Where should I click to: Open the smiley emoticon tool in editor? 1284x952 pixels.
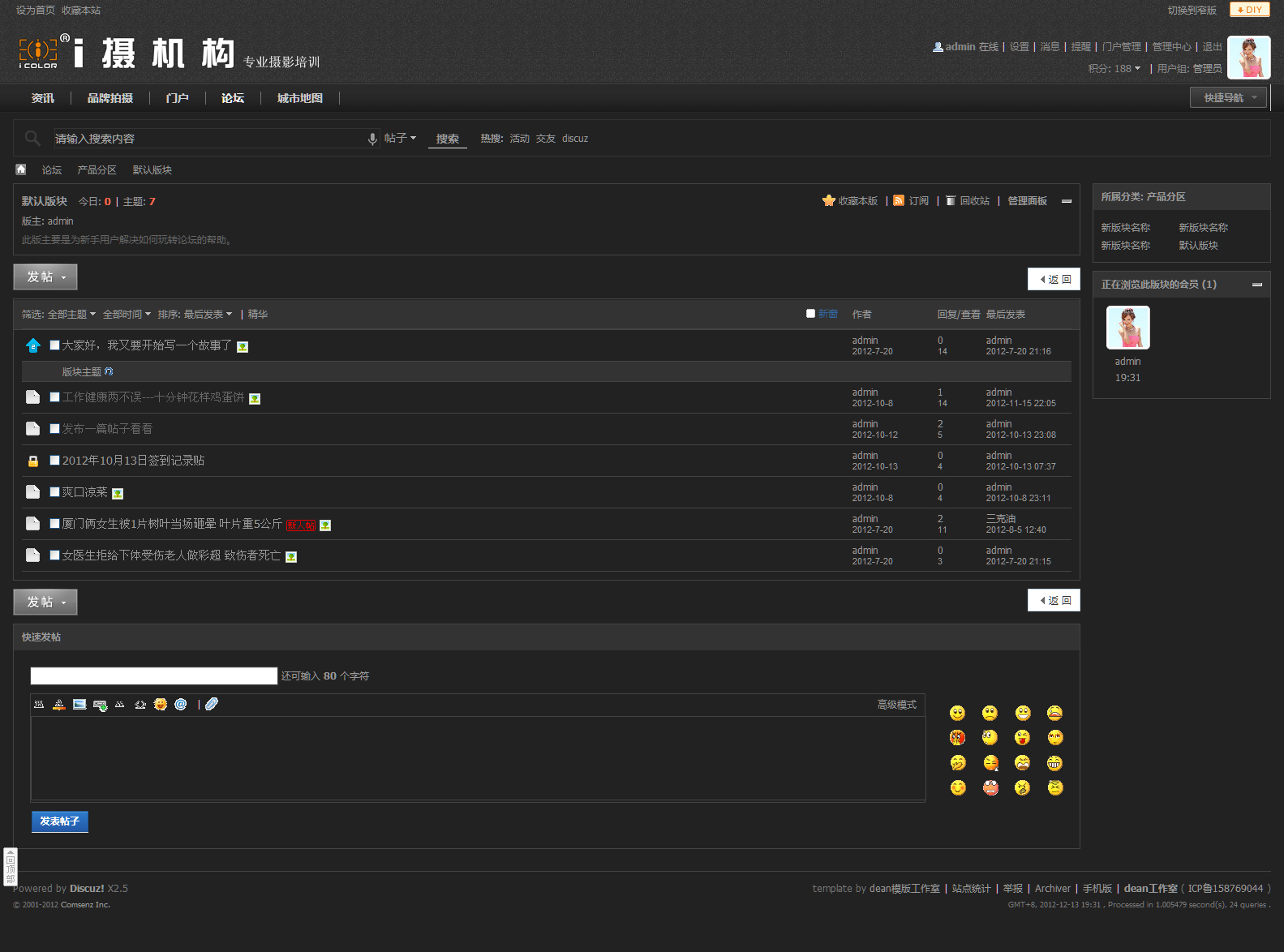[x=161, y=705]
